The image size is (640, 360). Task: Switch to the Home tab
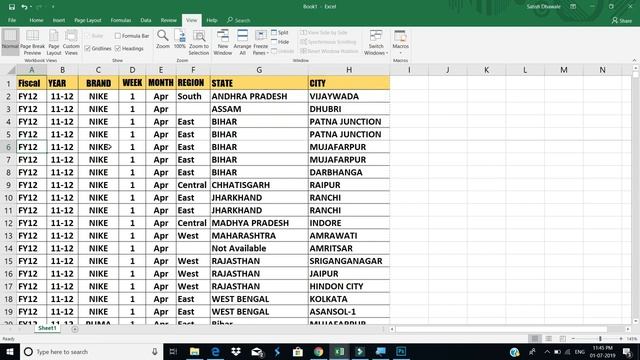tap(36, 20)
